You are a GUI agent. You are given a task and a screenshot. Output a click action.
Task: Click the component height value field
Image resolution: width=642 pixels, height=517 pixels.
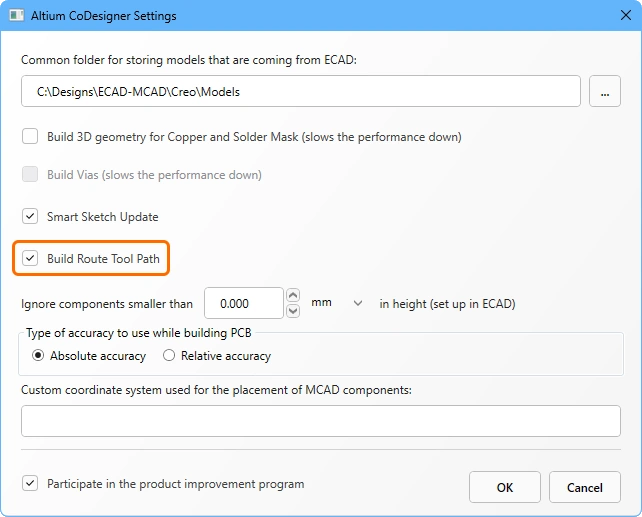pyautogui.click(x=243, y=303)
